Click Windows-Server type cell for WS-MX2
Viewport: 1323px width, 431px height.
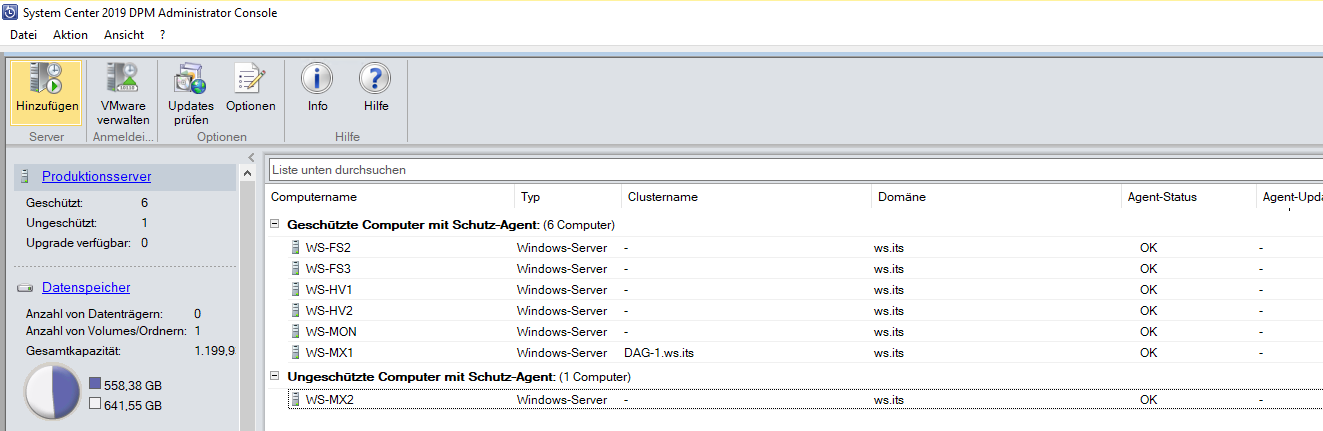click(x=562, y=400)
